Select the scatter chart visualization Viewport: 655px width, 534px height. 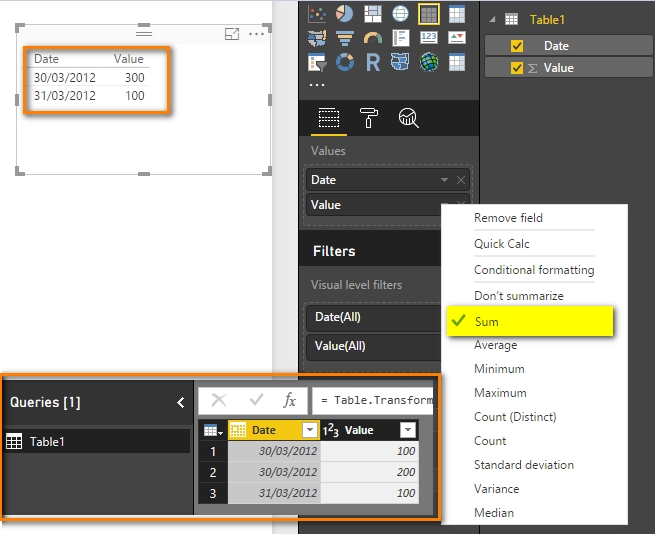[x=317, y=14]
